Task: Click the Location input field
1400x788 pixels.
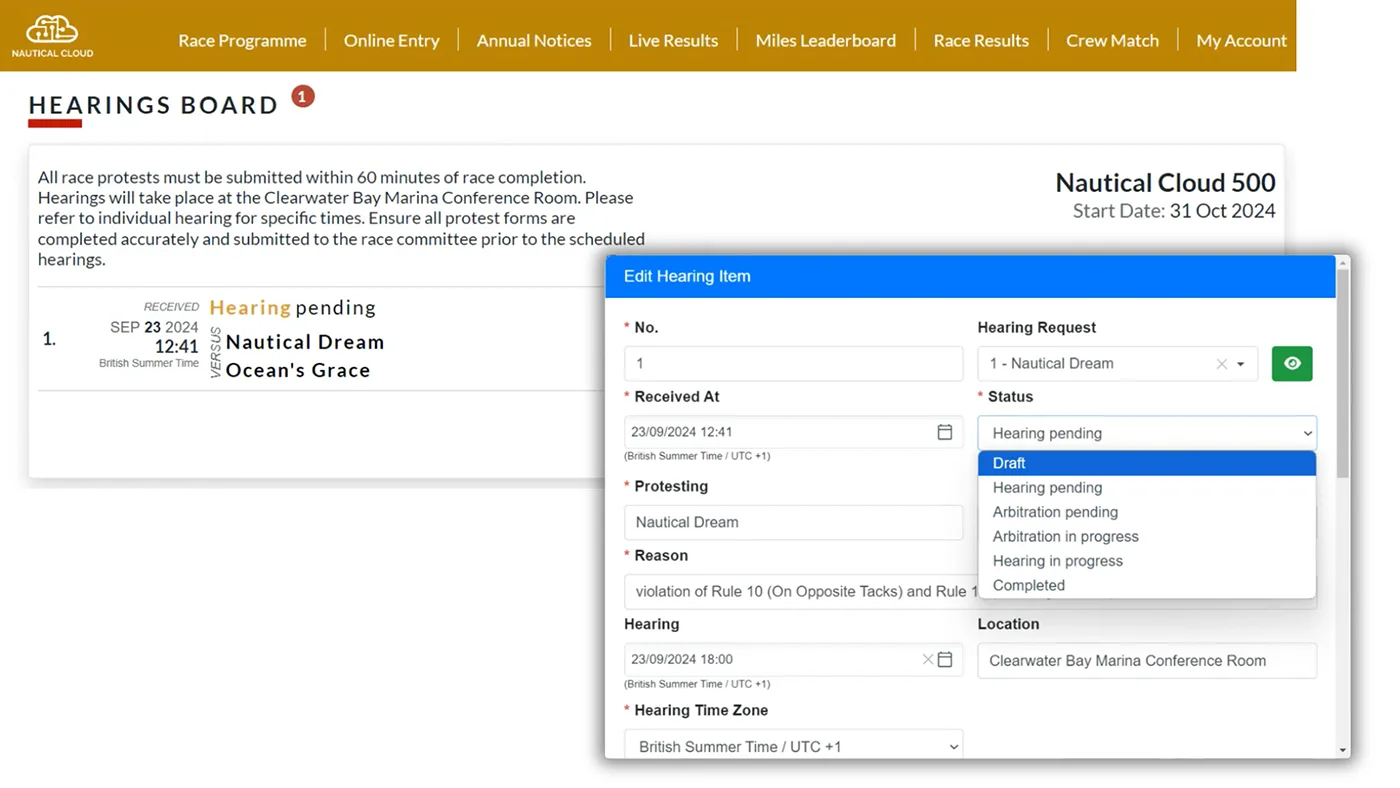Action: [x=1147, y=661]
